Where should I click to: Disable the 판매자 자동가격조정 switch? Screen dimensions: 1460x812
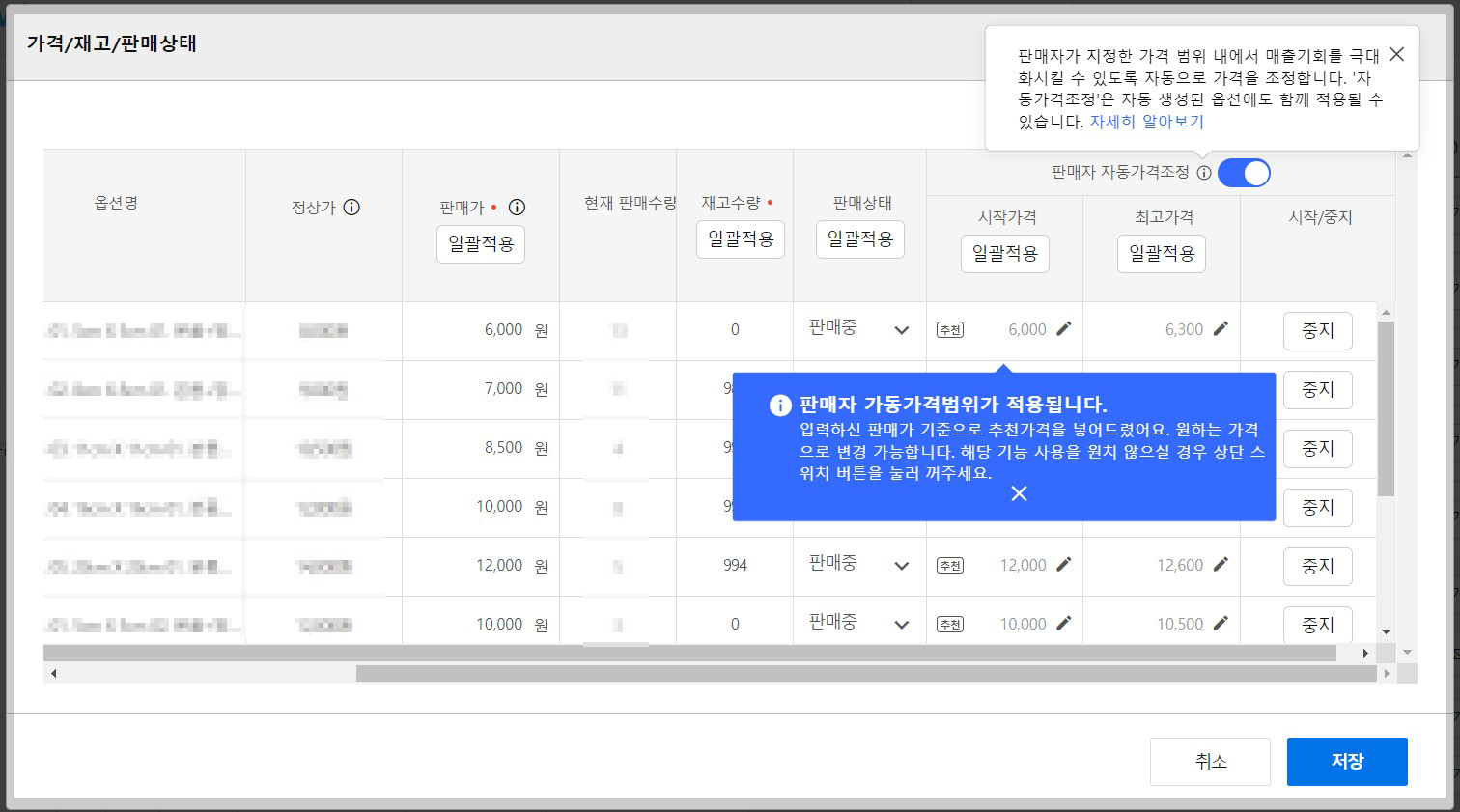(x=1245, y=172)
